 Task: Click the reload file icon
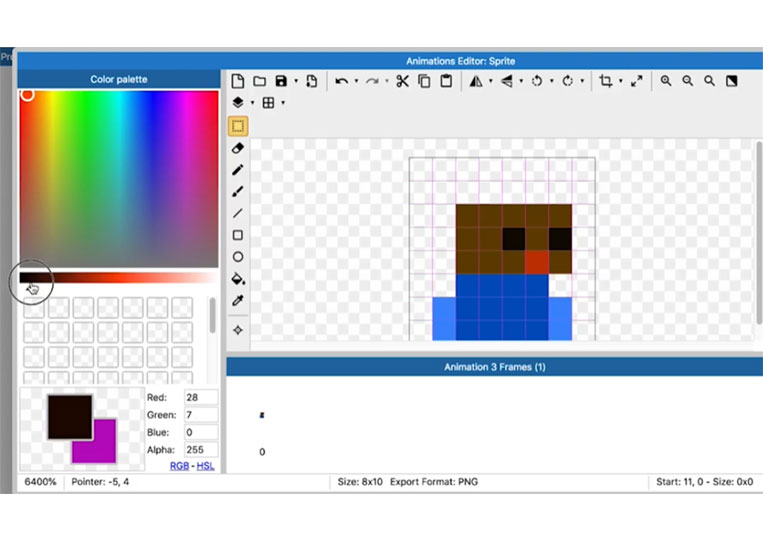point(311,81)
